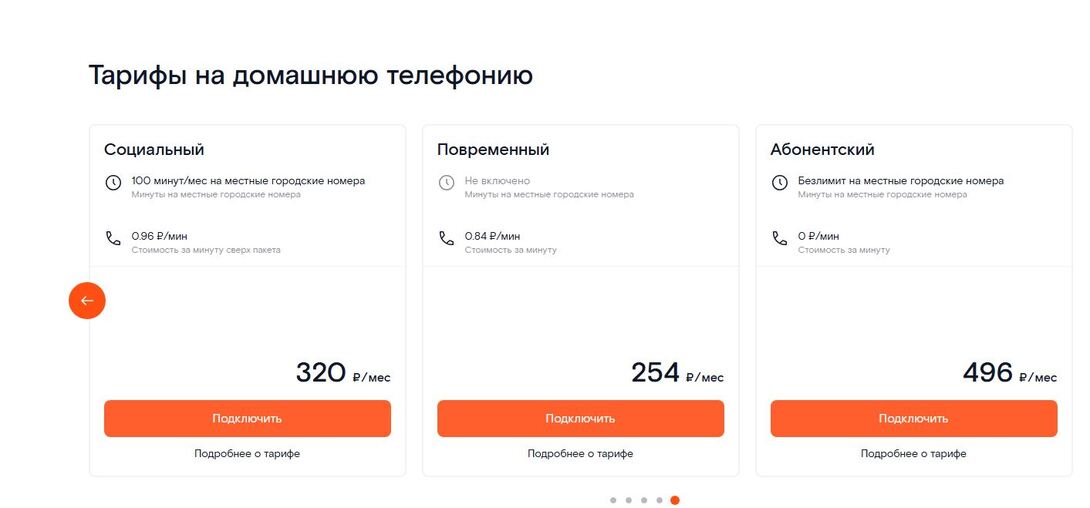Image resolution: width=1090 pixels, height=508 pixels.
Task: Click the Абонентский tariff title
Action: click(x=822, y=150)
